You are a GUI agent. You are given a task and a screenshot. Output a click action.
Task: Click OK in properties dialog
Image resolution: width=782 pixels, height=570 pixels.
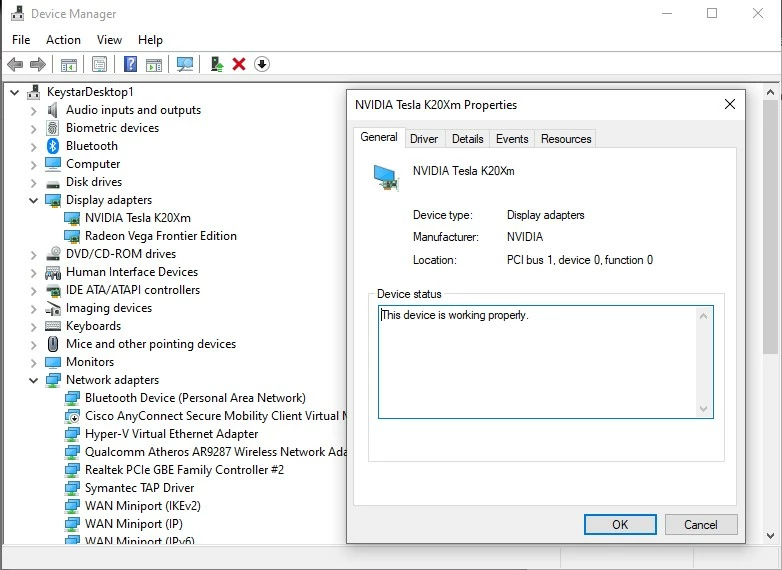coord(620,525)
